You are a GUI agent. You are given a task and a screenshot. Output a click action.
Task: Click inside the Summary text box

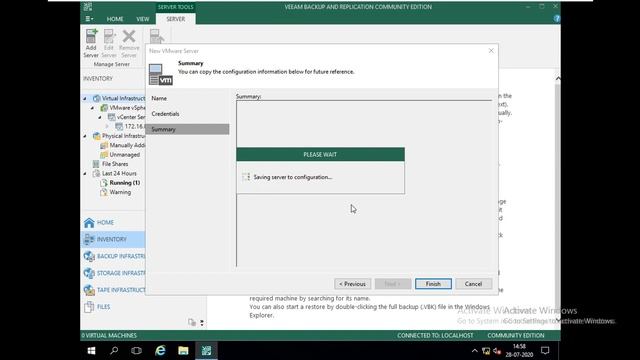pyautogui.click(x=364, y=184)
